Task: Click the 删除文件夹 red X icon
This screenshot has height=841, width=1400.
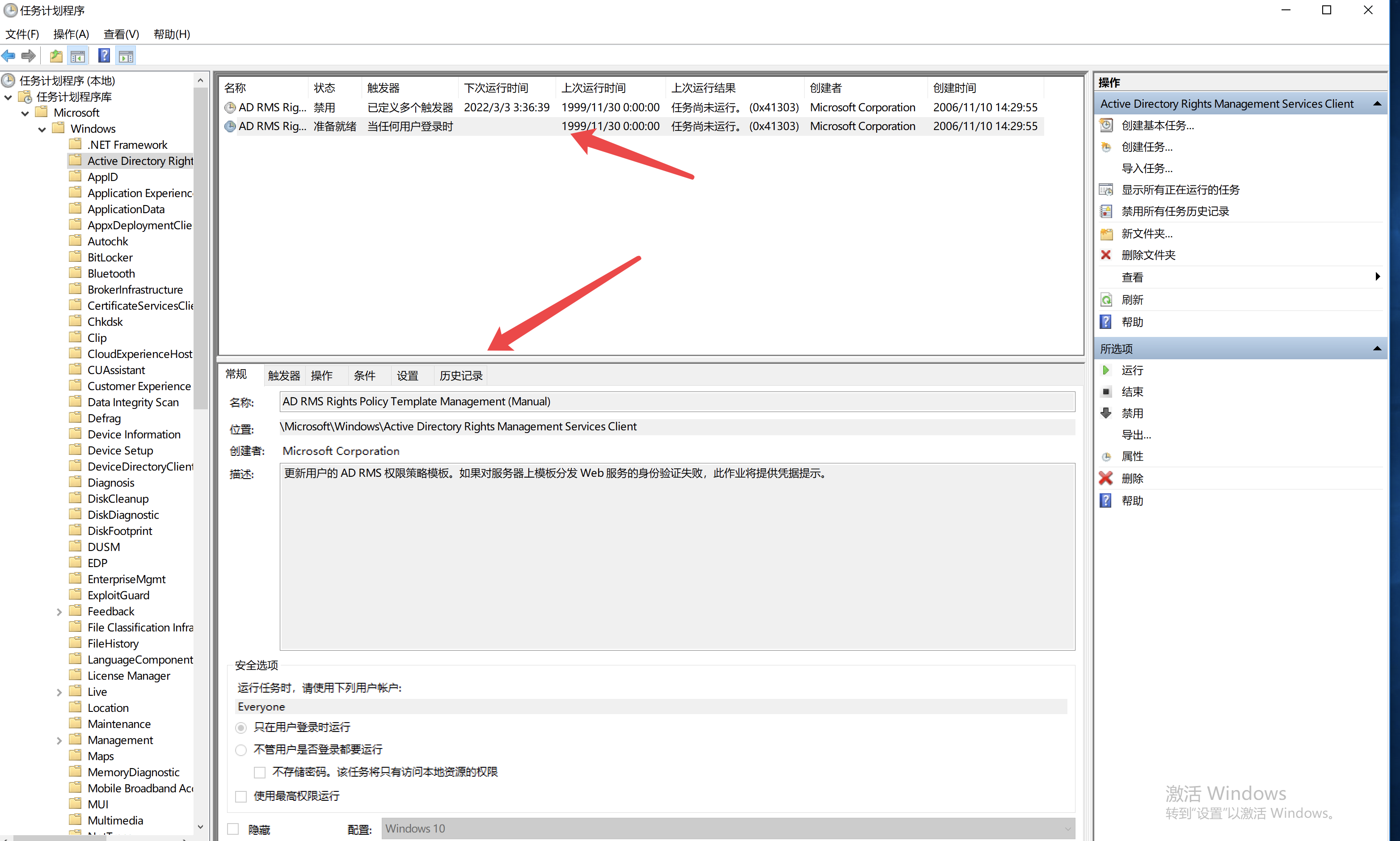Action: [x=1105, y=255]
